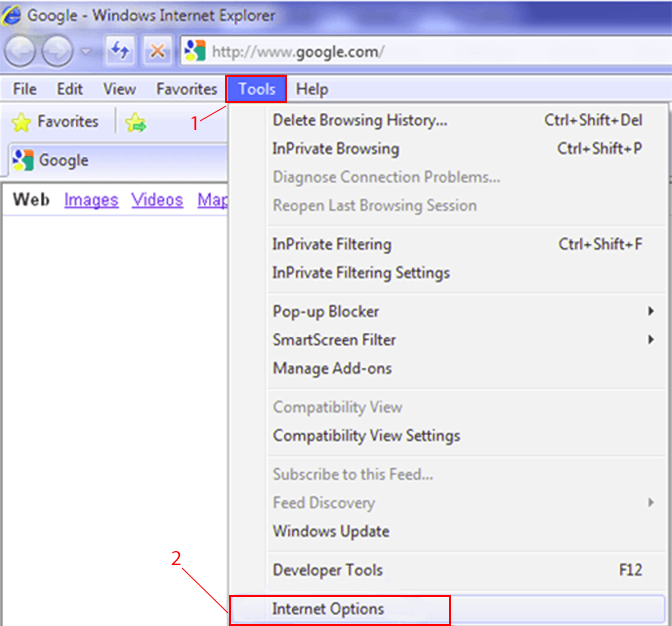Image resolution: width=672 pixels, height=626 pixels.
Task: Open the Favorites menu in menu bar
Action: point(186,89)
